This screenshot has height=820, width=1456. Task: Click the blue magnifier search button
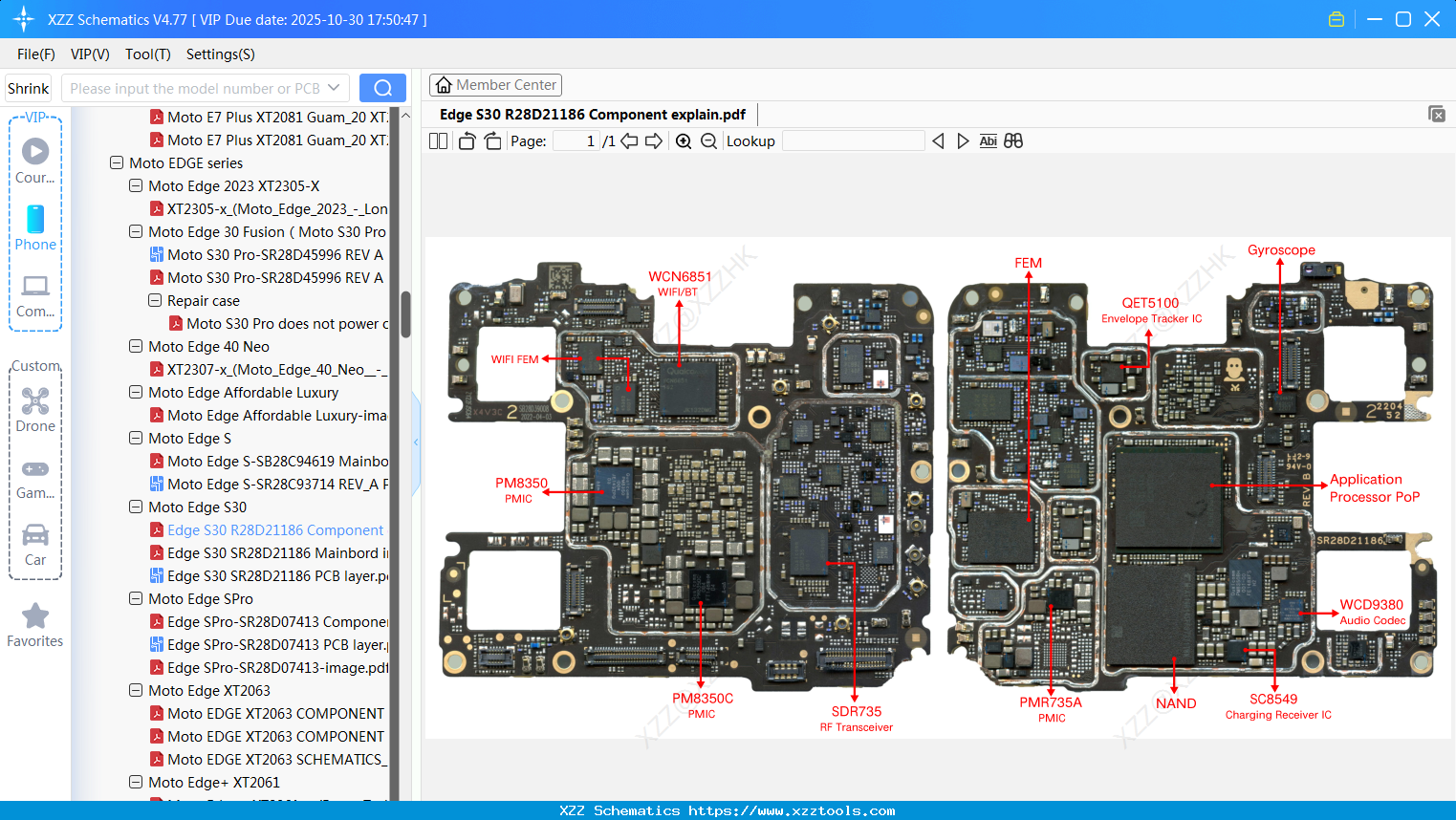tap(382, 87)
